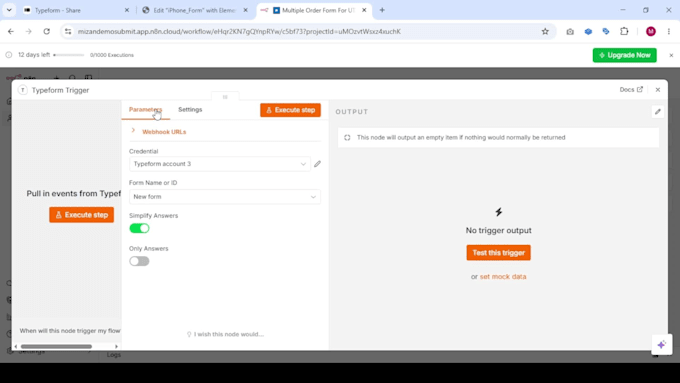Open the AI assistant sparkle icon
The width and height of the screenshot is (680, 383).
pyautogui.click(x=661, y=345)
